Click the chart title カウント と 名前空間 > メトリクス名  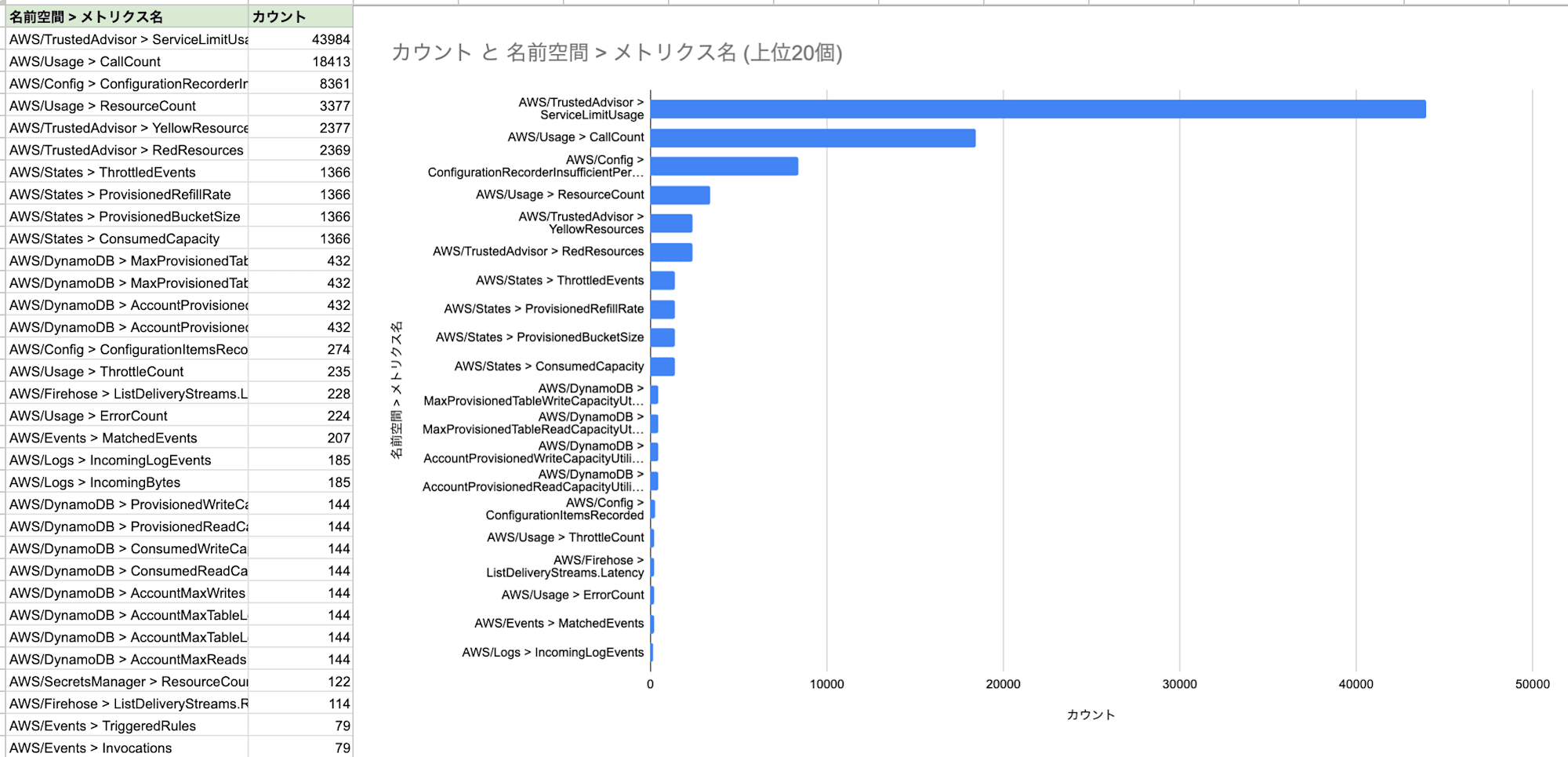pos(617,53)
